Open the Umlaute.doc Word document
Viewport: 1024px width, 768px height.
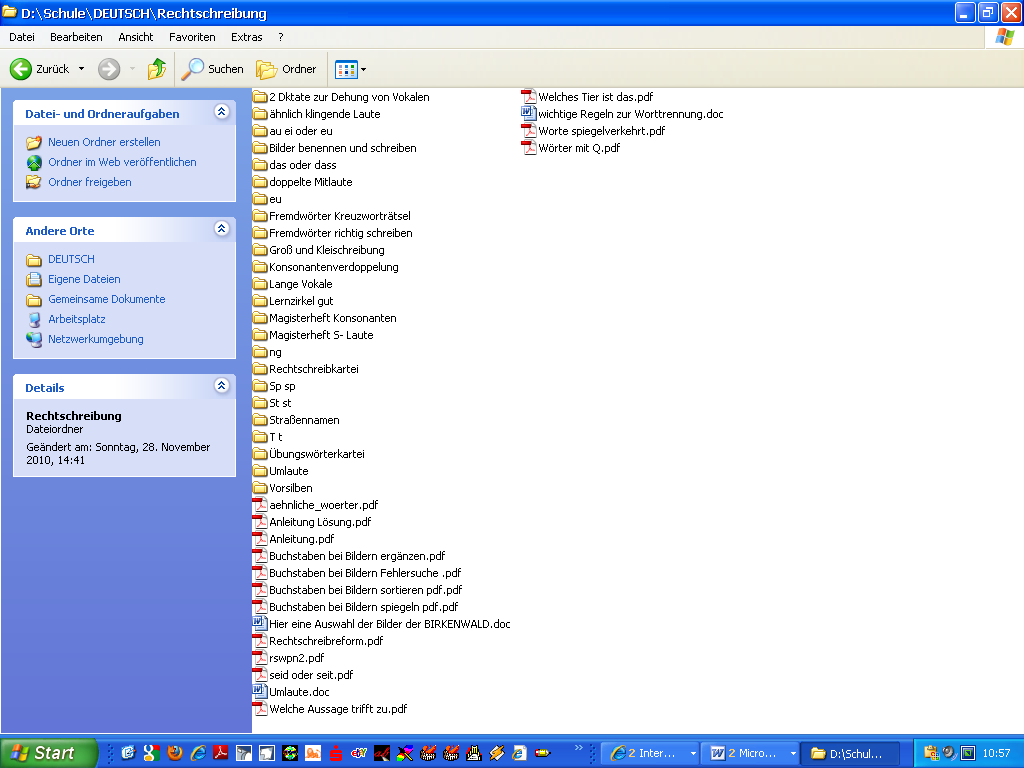(x=298, y=692)
